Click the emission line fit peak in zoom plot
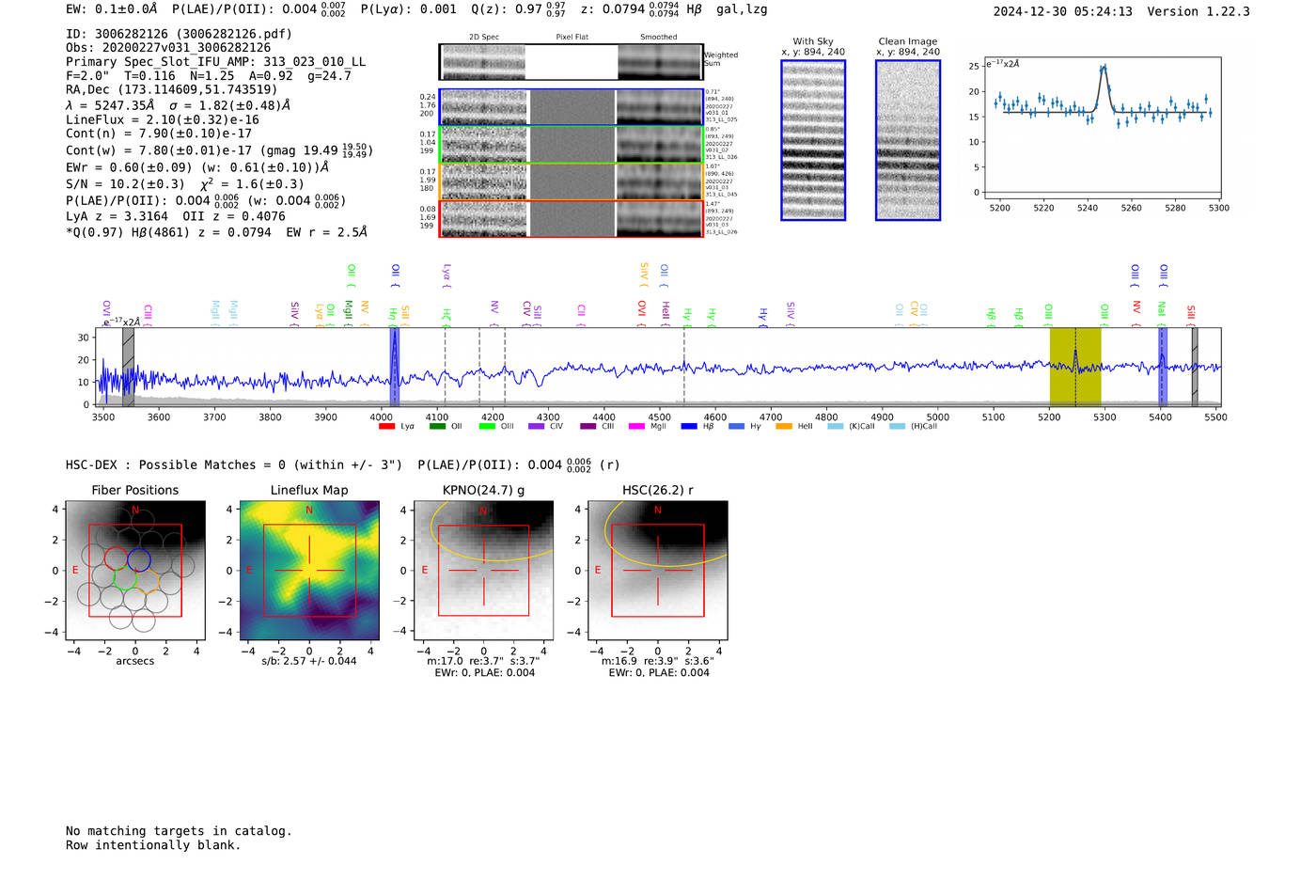Image resolution: width=1316 pixels, height=896 pixels. click(x=1104, y=68)
